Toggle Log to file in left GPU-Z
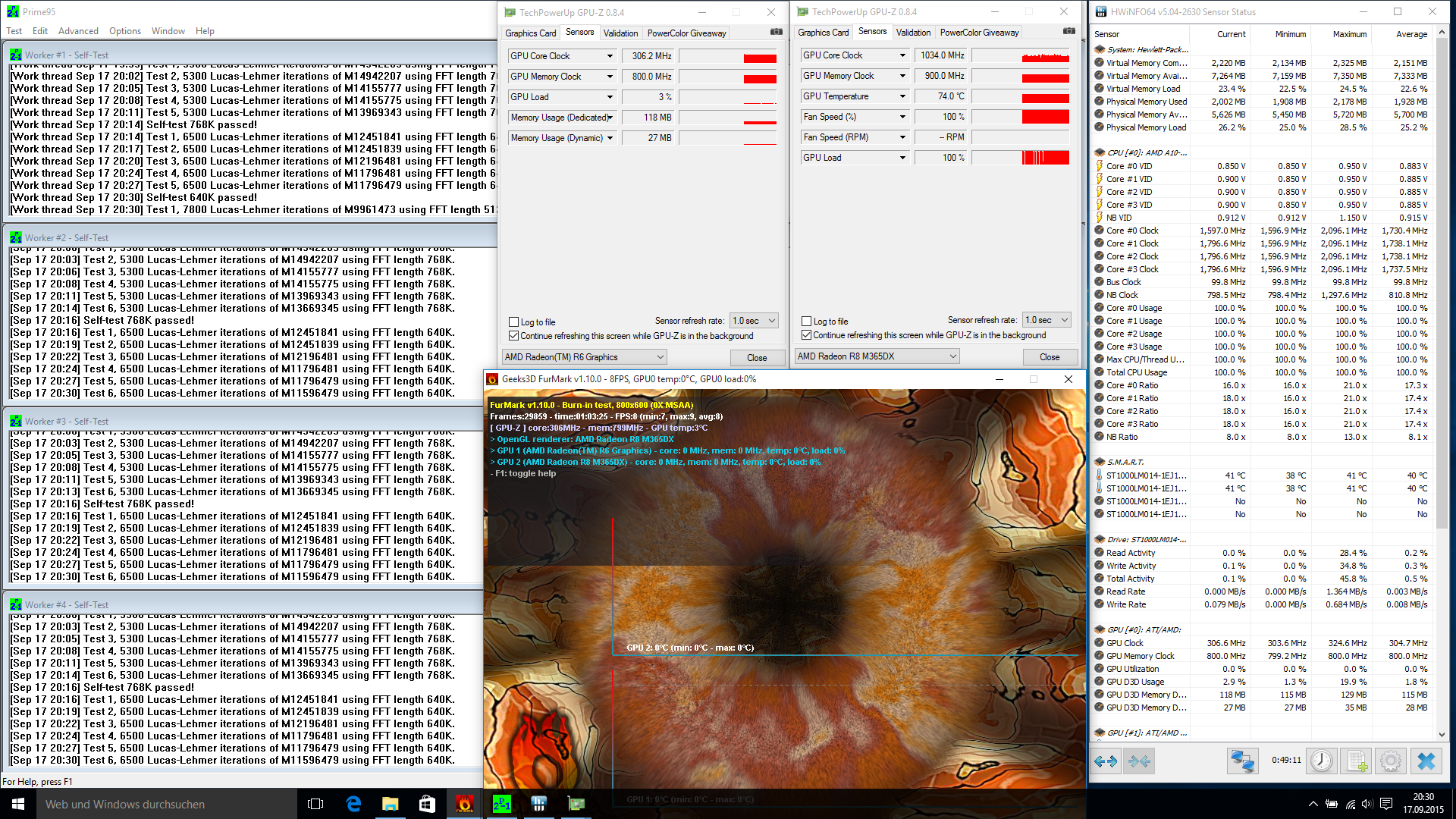This screenshot has width=1456, height=819. coord(513,322)
